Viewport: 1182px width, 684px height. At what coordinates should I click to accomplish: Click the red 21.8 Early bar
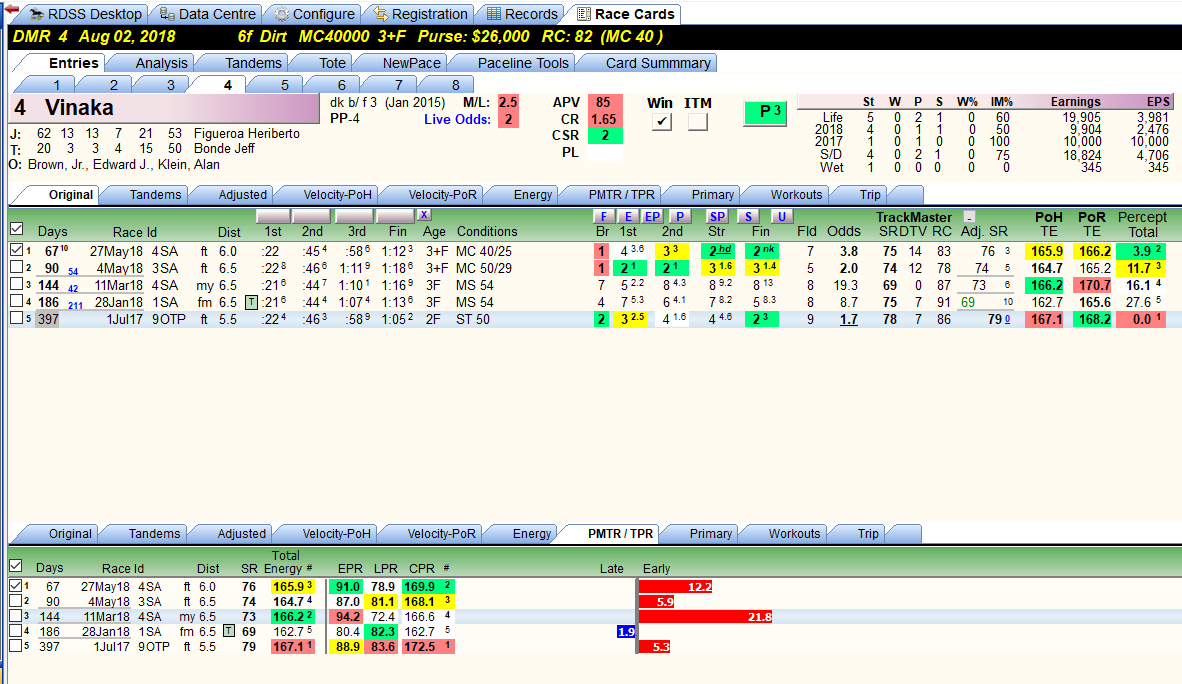[x=706, y=616]
